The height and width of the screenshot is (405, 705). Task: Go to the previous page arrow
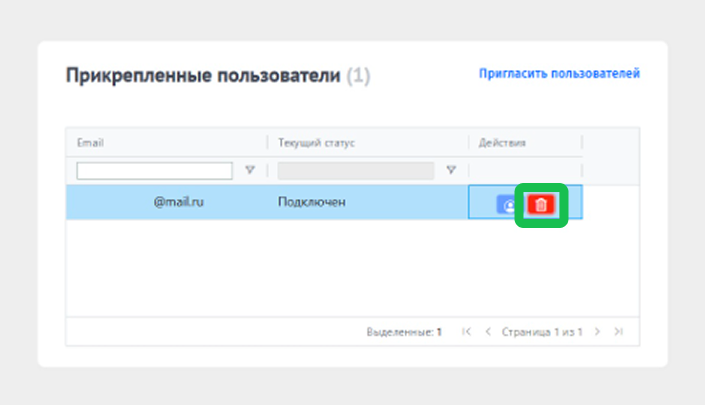pyautogui.click(x=488, y=332)
